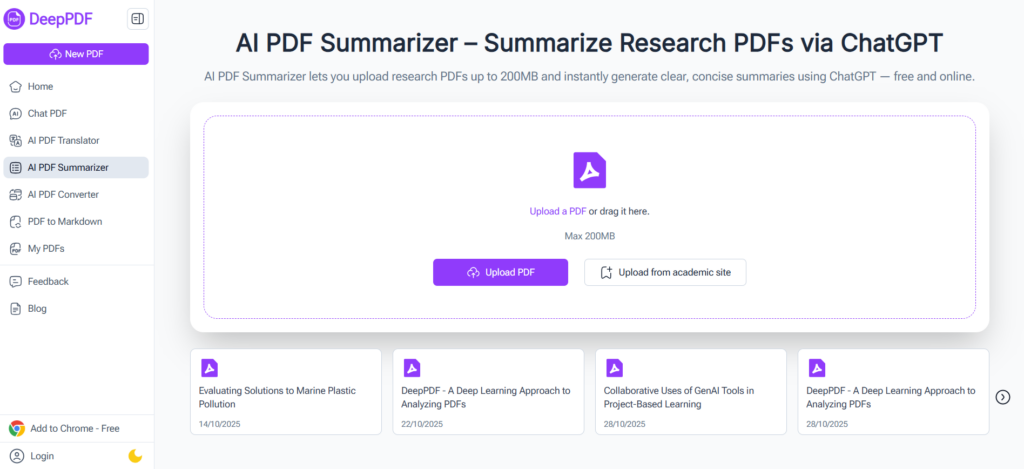Image resolution: width=1024 pixels, height=469 pixels.
Task: Click the PDF to Markdown icon
Action: (x=16, y=221)
